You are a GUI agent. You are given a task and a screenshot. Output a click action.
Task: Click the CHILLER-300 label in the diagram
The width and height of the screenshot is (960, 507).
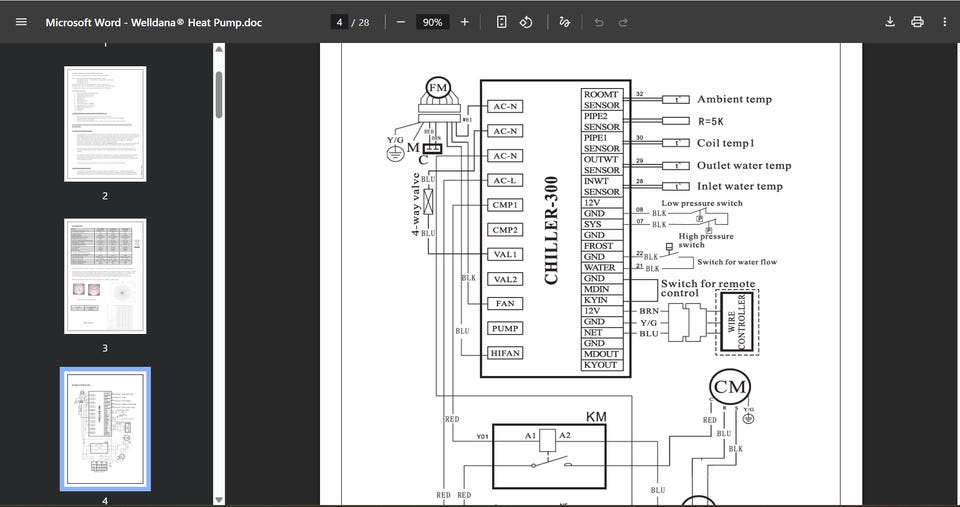[x=551, y=230]
